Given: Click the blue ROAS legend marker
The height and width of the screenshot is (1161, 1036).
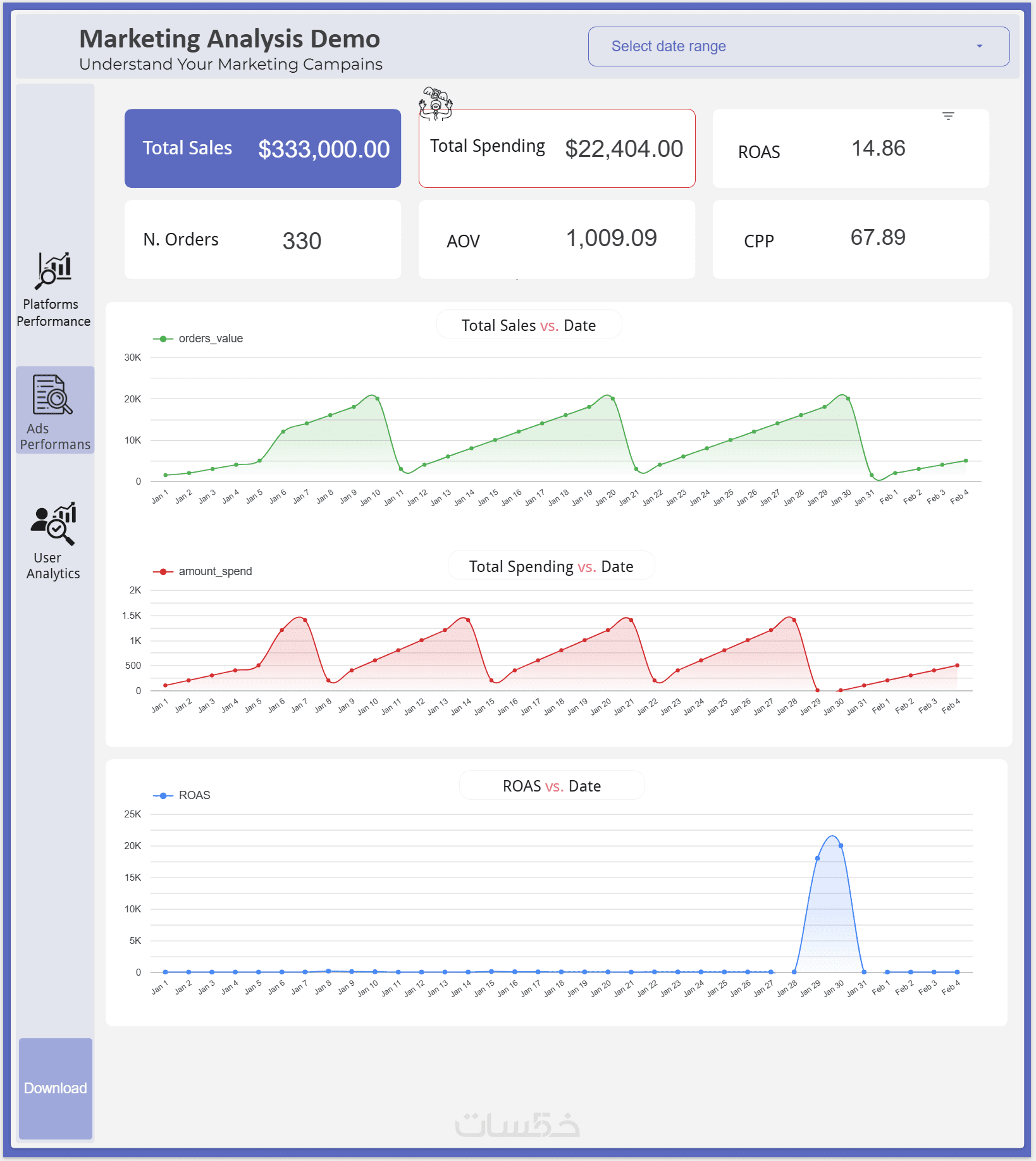Looking at the screenshot, I should point(163,796).
